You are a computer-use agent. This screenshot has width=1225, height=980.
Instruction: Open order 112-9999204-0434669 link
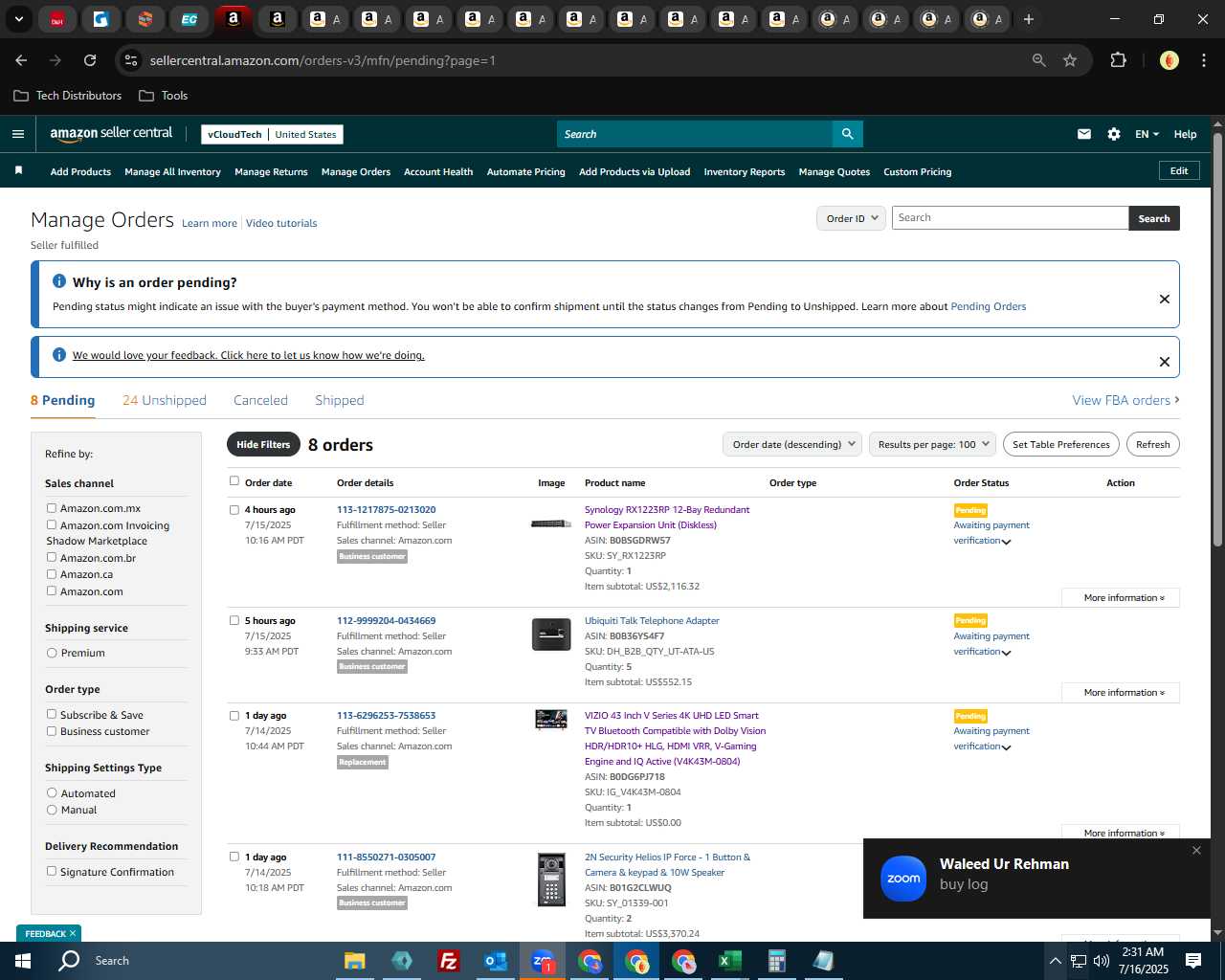click(x=386, y=620)
